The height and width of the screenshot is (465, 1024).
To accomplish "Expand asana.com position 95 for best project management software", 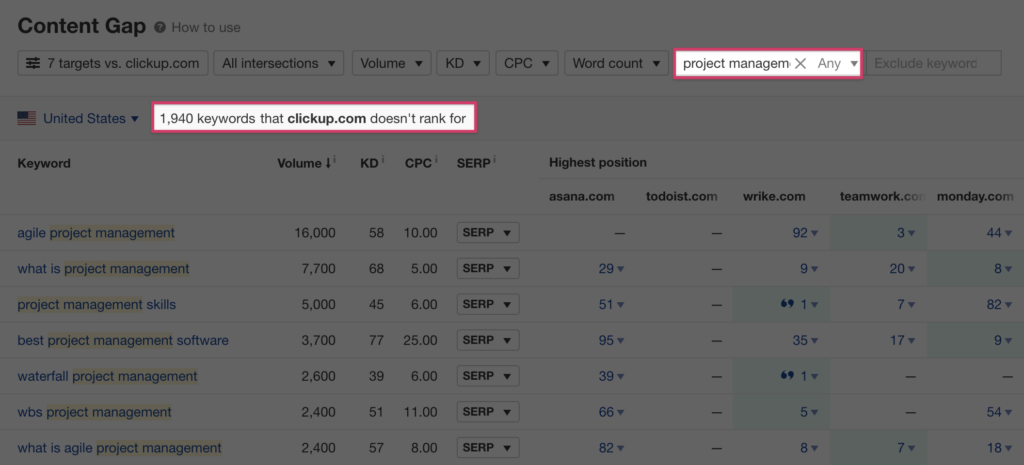I will (x=611, y=340).
